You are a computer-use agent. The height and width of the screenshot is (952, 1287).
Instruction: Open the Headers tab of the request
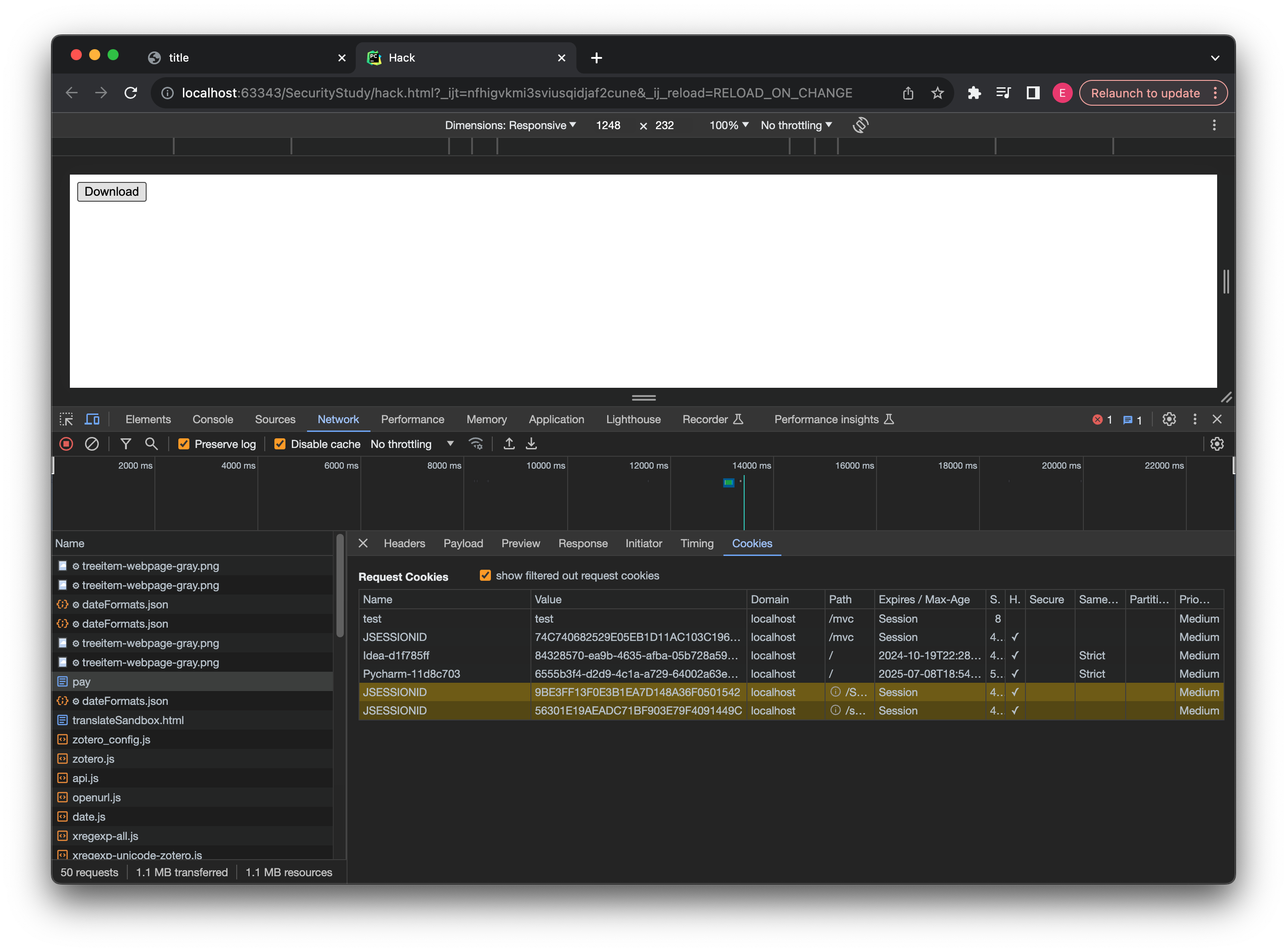404,544
